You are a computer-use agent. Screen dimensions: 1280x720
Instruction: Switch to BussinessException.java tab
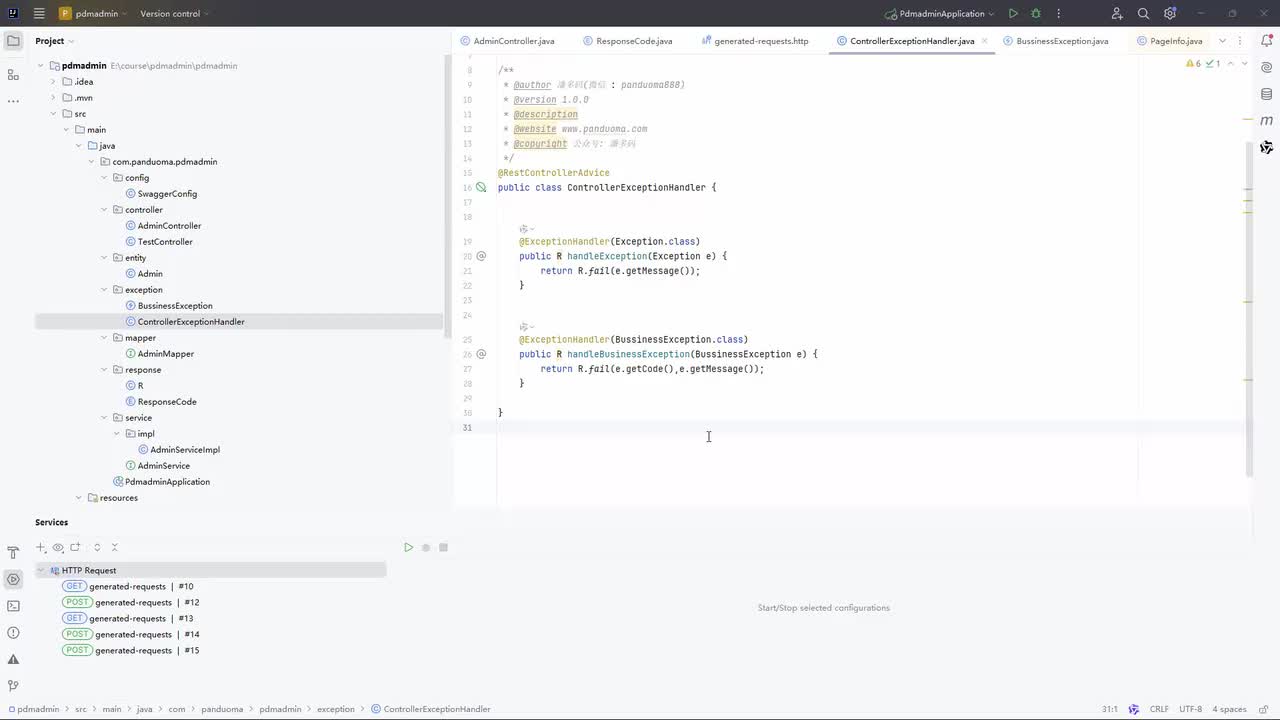coord(1055,41)
